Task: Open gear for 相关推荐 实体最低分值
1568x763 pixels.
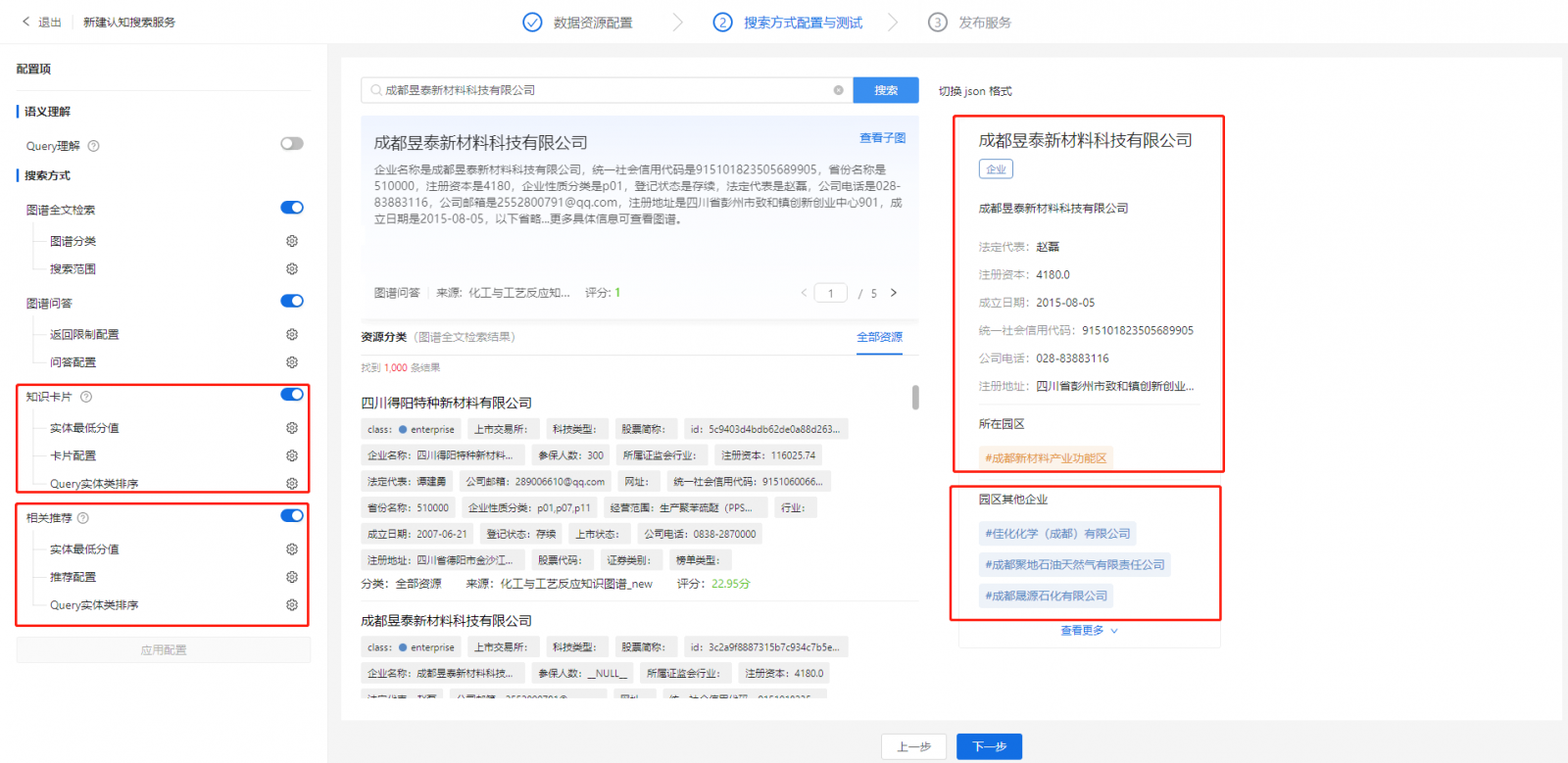Action: click(x=292, y=549)
